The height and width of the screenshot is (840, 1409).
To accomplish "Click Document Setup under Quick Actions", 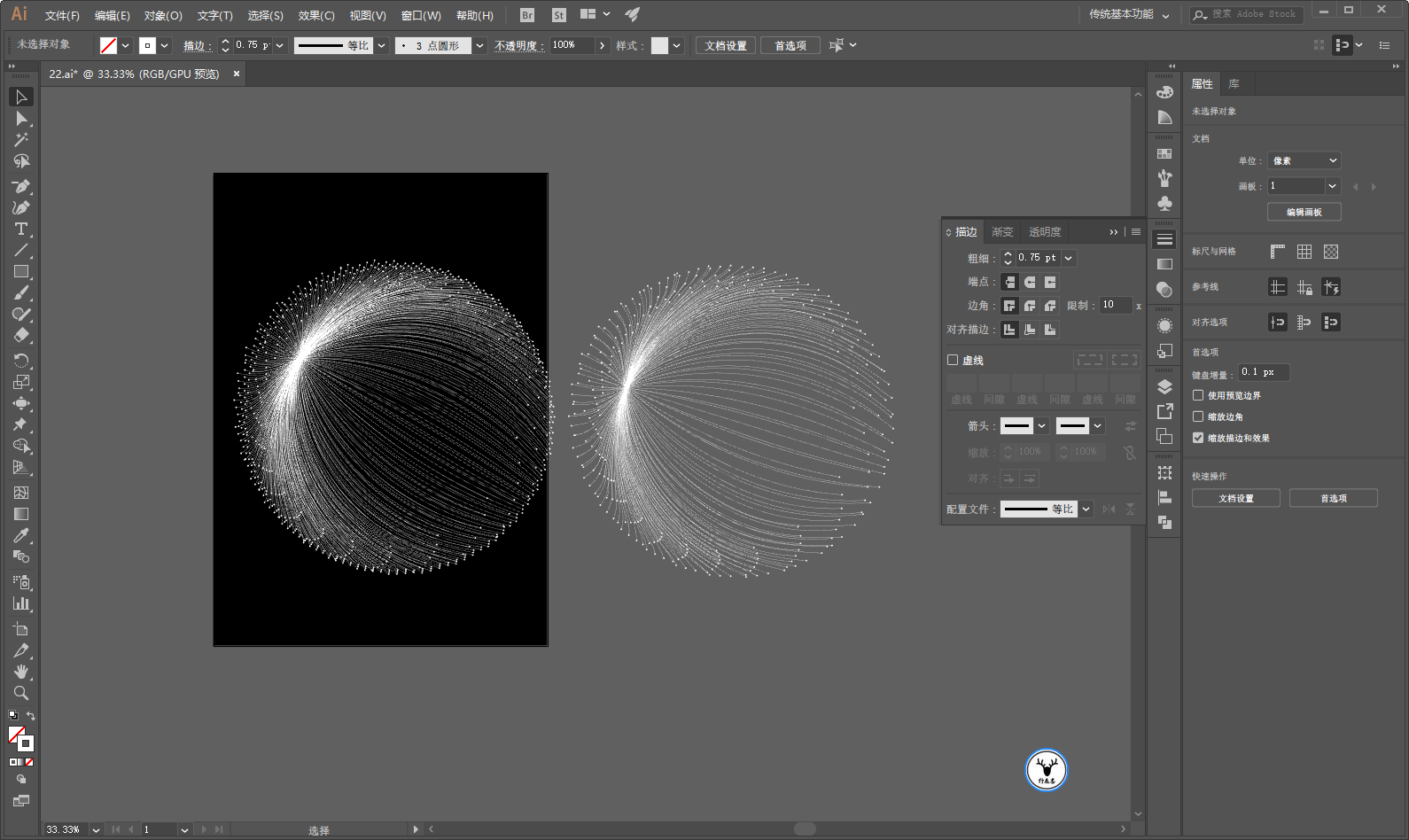I will [x=1235, y=498].
